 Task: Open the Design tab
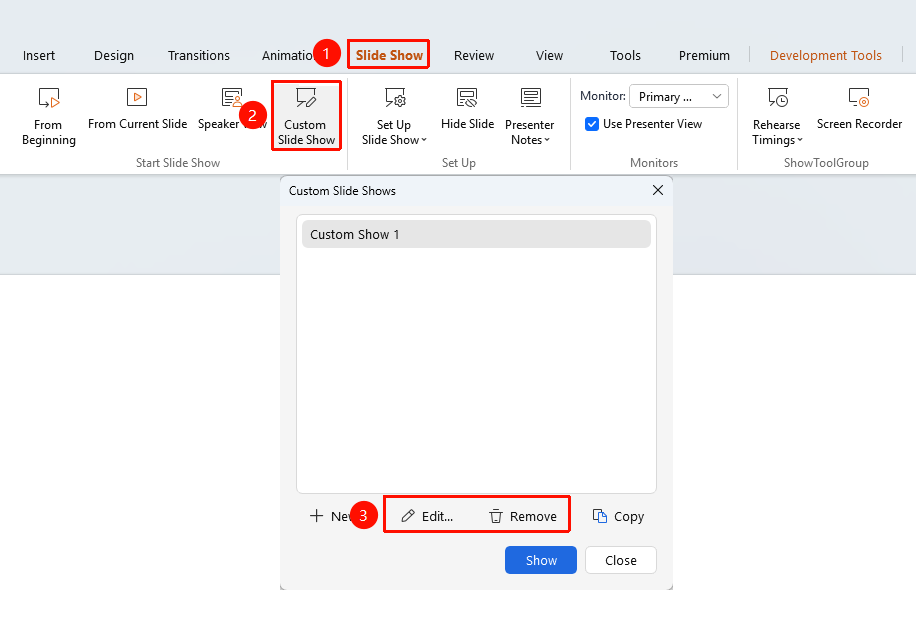(x=114, y=55)
